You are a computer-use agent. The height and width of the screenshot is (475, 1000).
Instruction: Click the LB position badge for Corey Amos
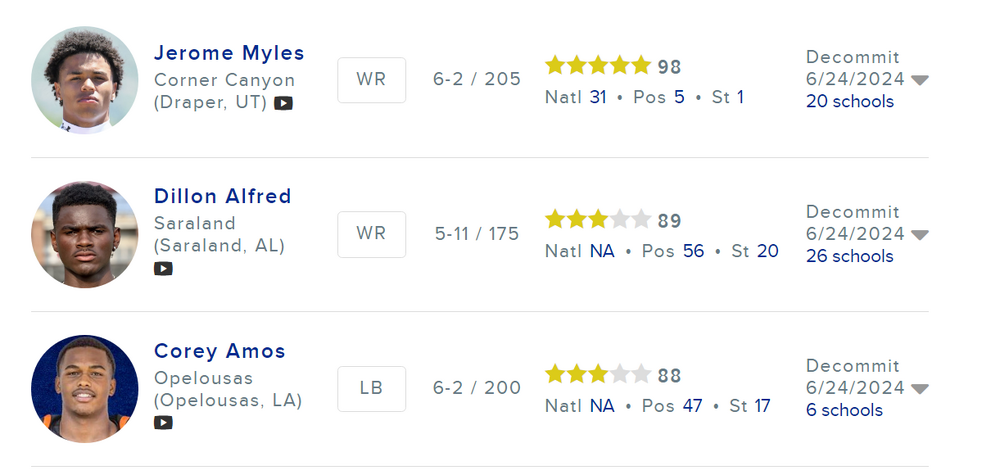click(371, 388)
